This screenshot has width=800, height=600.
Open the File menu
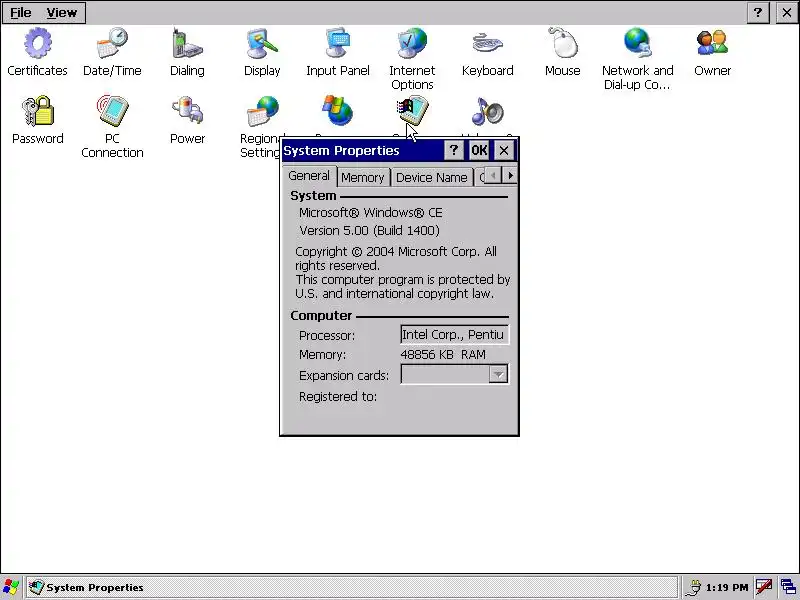tap(20, 13)
